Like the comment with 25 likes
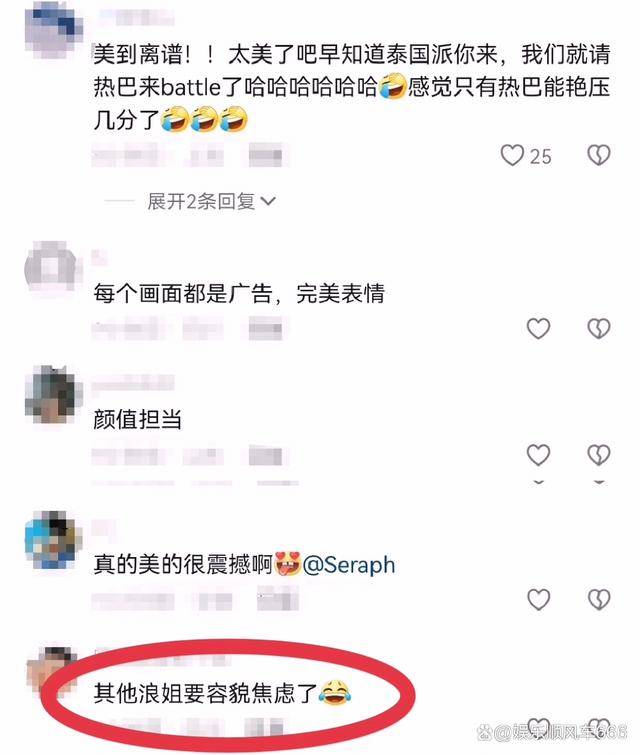This screenshot has width=640, height=755. coord(512,156)
